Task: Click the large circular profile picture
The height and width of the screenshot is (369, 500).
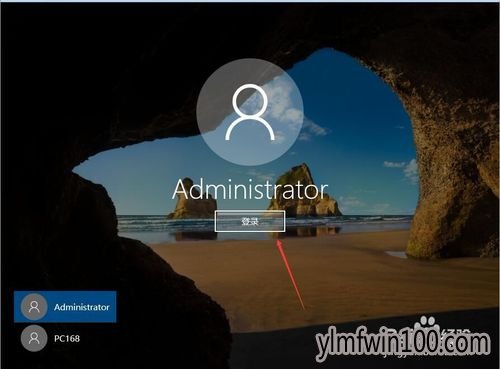Action: click(250, 112)
